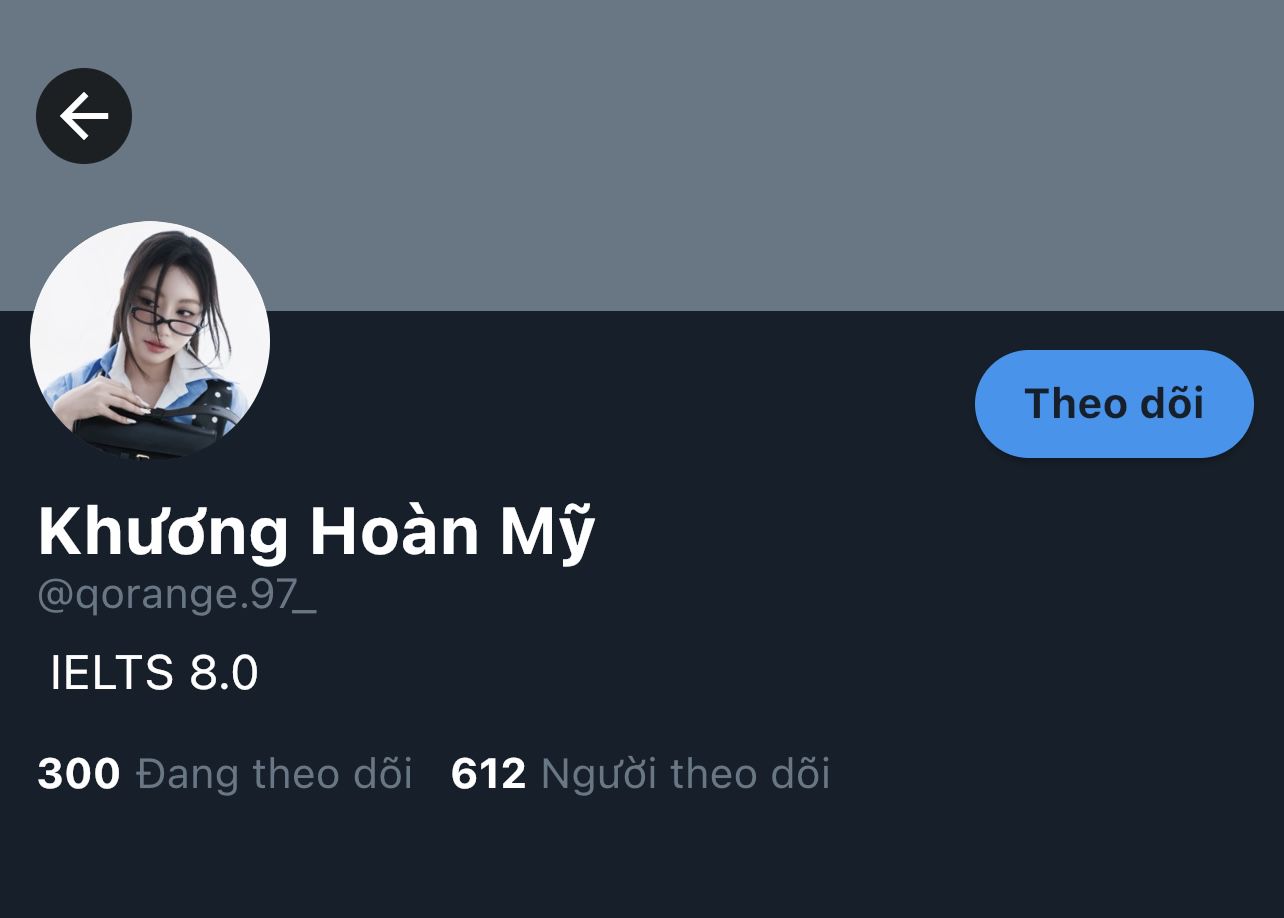Tap the Đang theo dõi label
Screen dimensions: 1284x918
274,774
